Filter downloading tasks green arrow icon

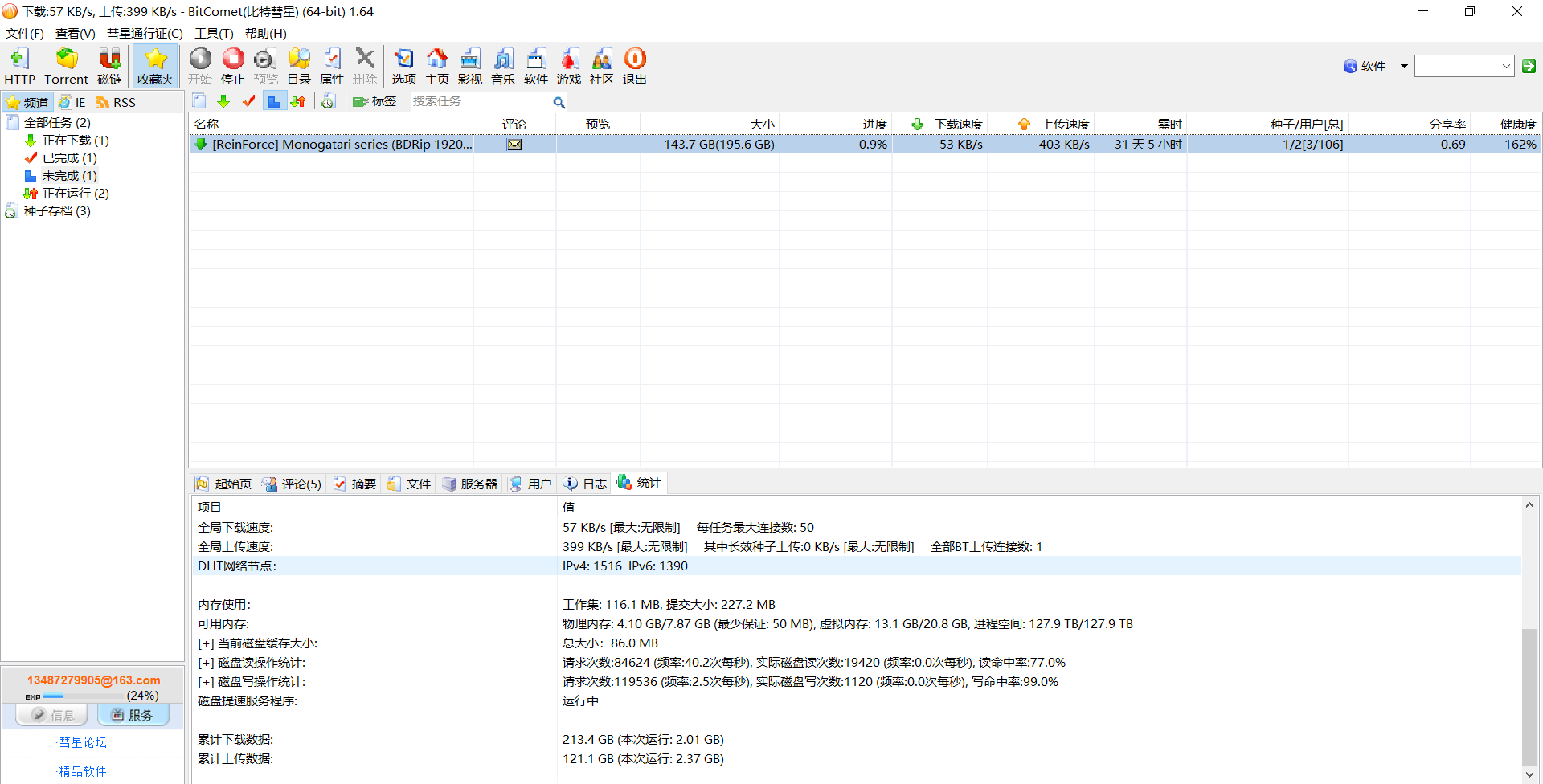224,101
